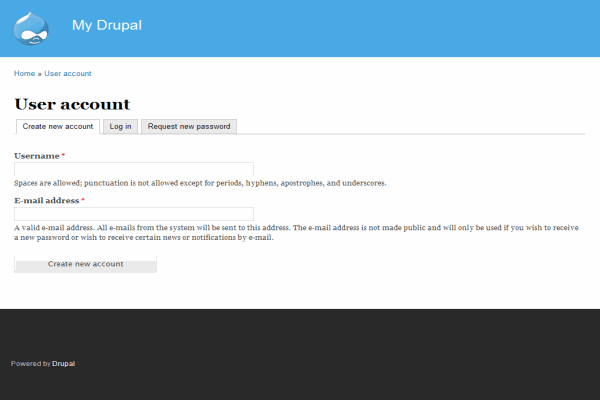Viewport: 600px width, 400px height.
Task: Click the Powered by footer text
Action: (x=30, y=364)
